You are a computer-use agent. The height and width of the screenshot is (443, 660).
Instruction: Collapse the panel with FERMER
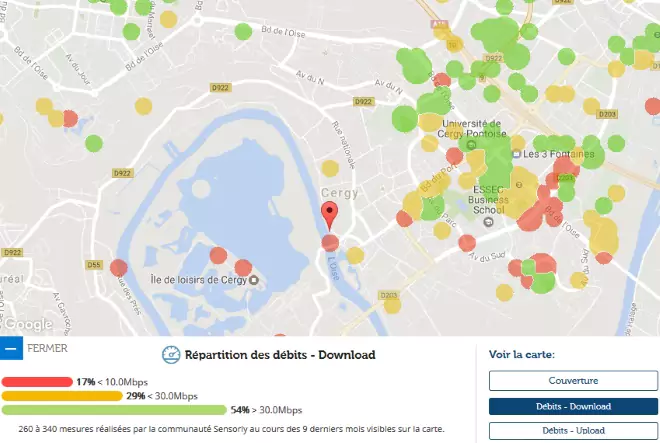coord(48,348)
